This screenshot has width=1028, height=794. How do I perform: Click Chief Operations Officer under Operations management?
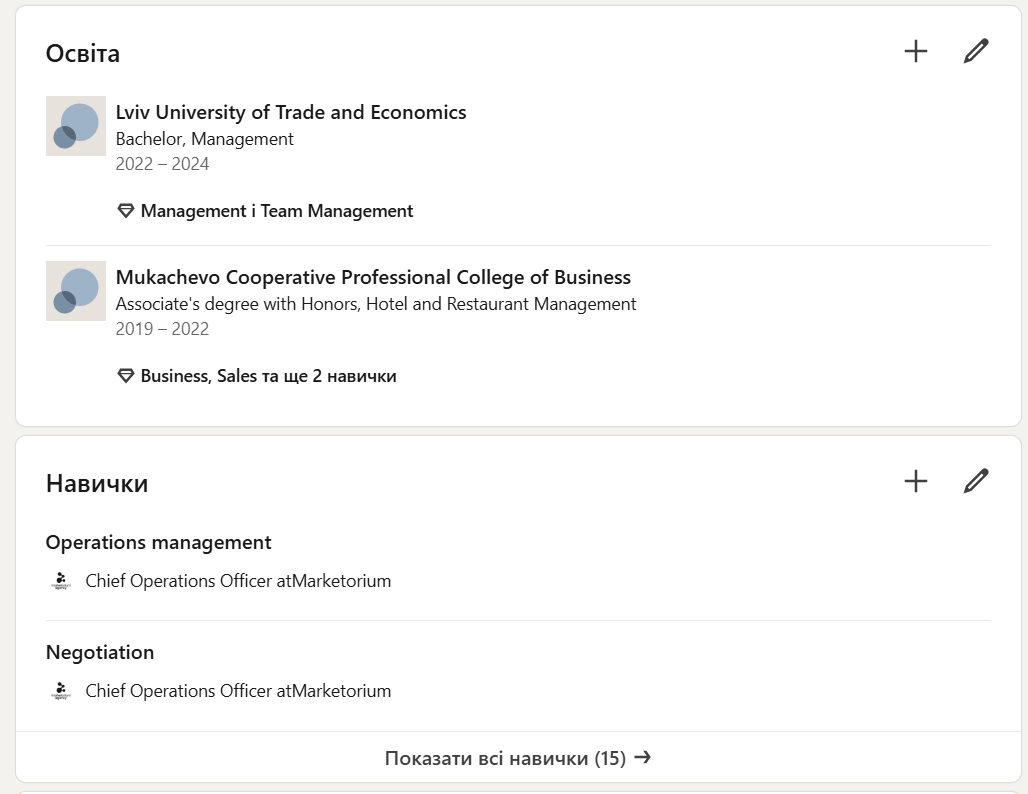tap(238, 581)
